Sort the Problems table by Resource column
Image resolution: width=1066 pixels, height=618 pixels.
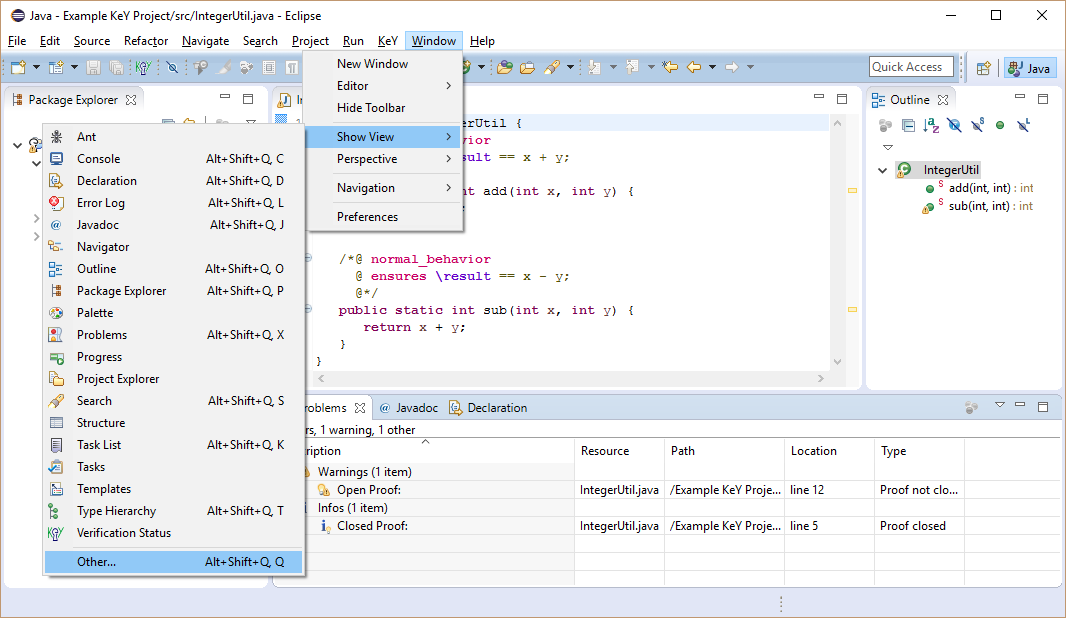619,451
